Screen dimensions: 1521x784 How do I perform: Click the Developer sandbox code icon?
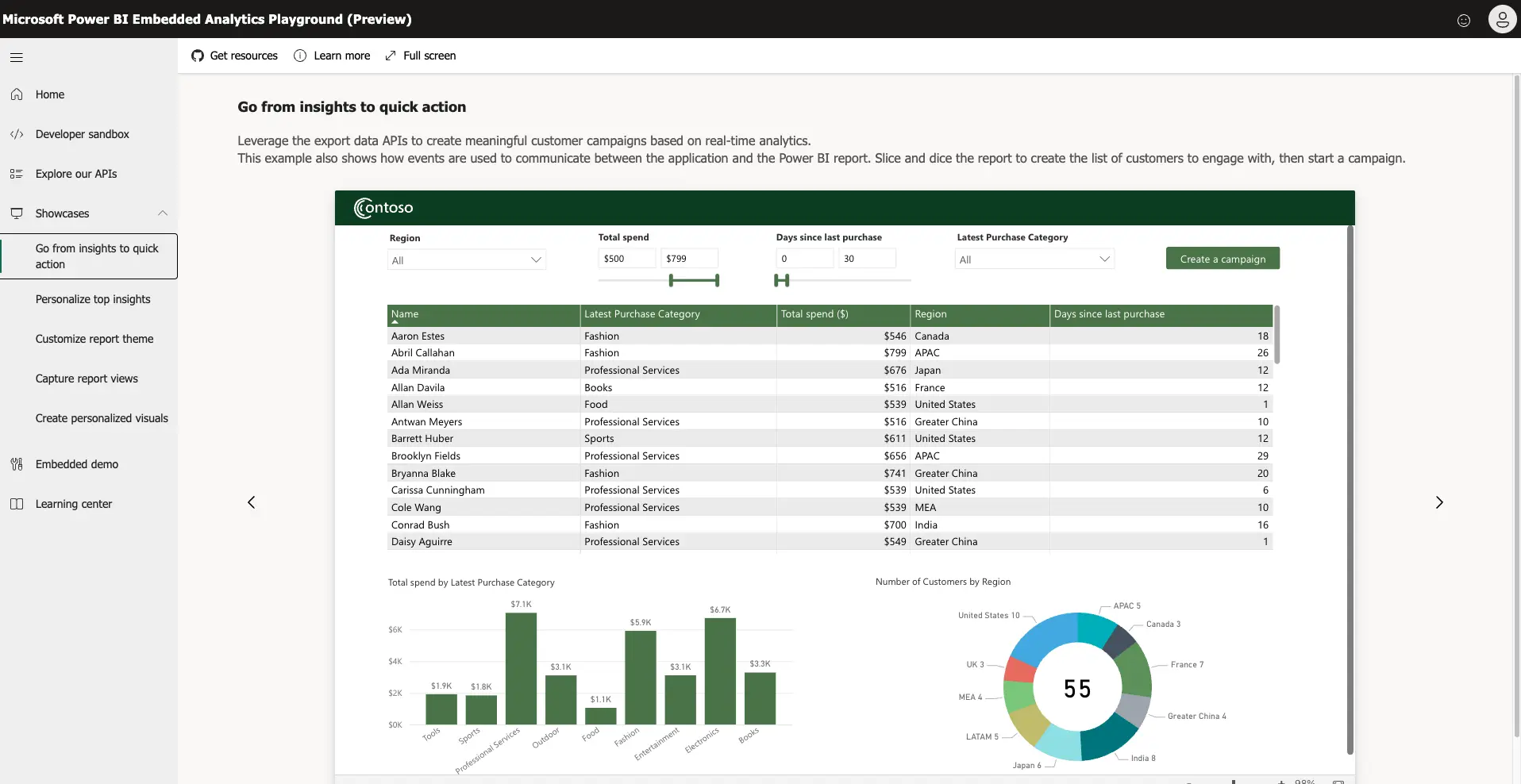17,134
